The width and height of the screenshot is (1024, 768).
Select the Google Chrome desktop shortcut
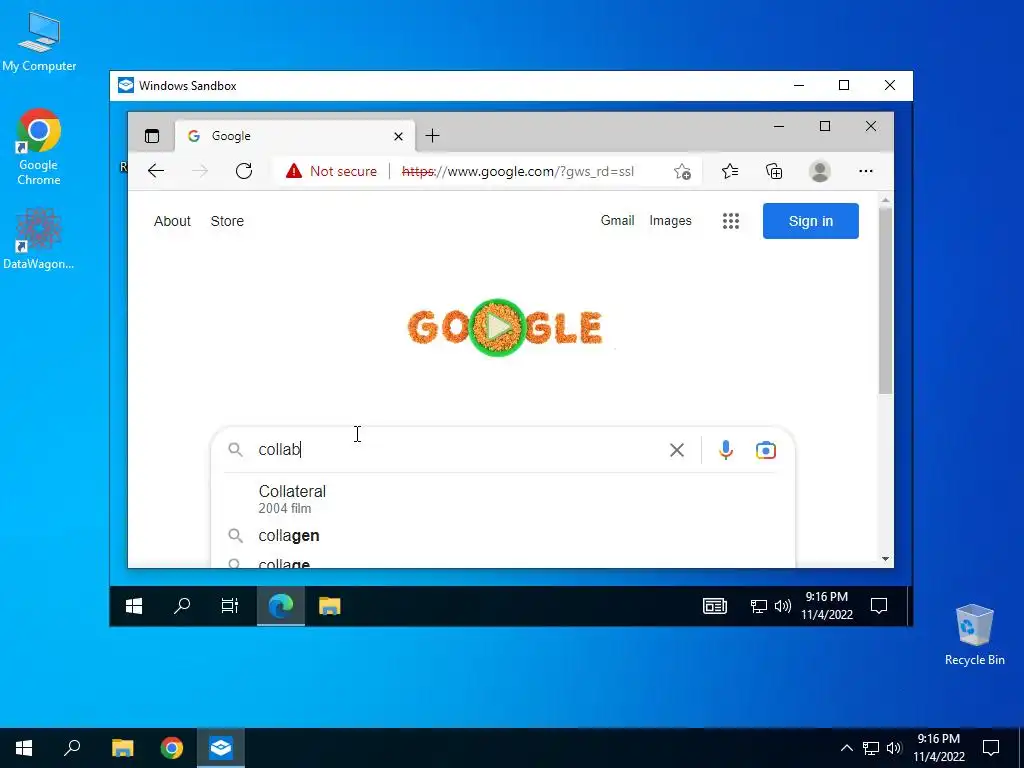coord(39,148)
